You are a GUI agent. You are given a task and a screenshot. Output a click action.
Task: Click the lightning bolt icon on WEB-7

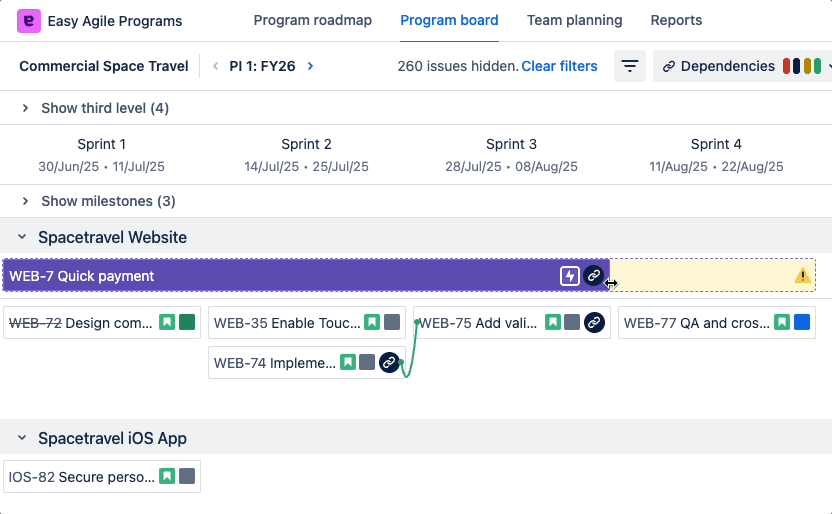click(569, 276)
